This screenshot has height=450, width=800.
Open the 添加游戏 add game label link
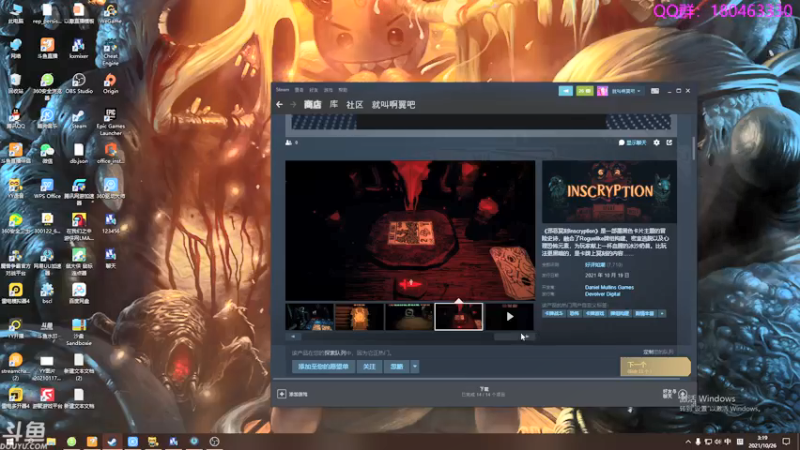pos(298,394)
